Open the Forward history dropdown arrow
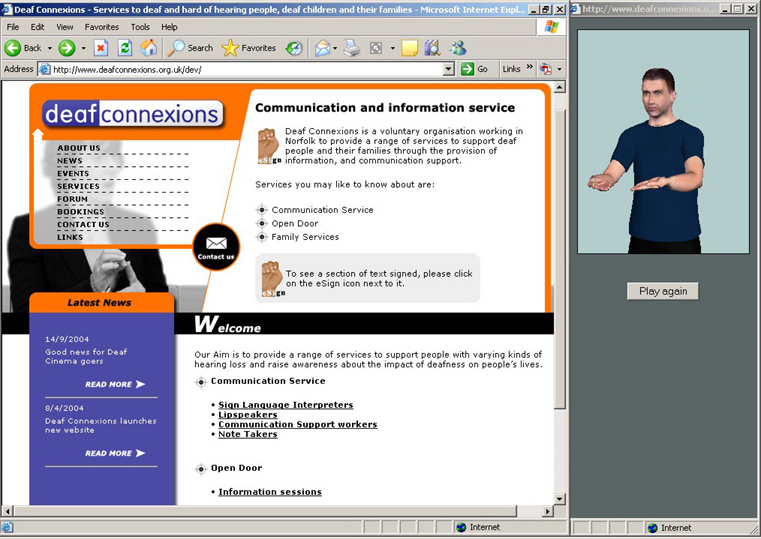 [83, 48]
